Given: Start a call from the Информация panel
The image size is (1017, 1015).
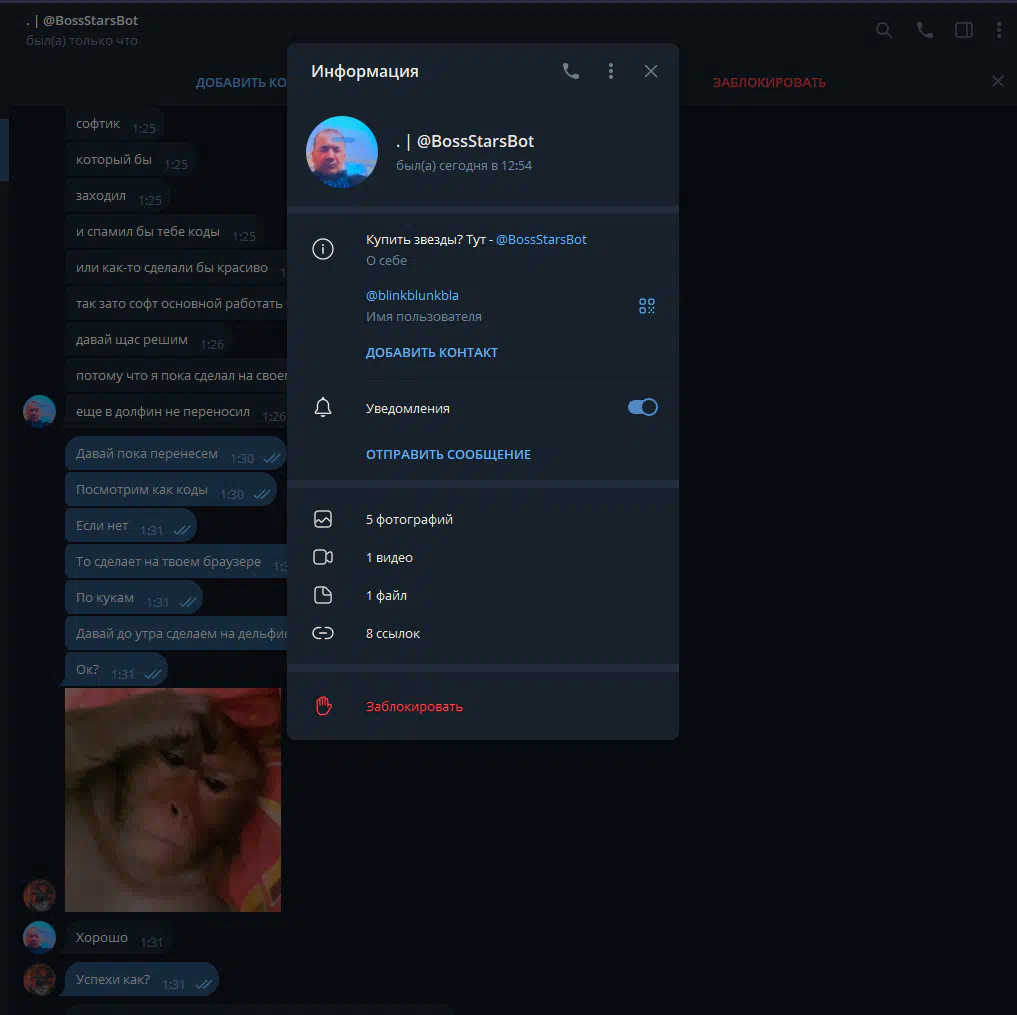Looking at the screenshot, I should (571, 71).
